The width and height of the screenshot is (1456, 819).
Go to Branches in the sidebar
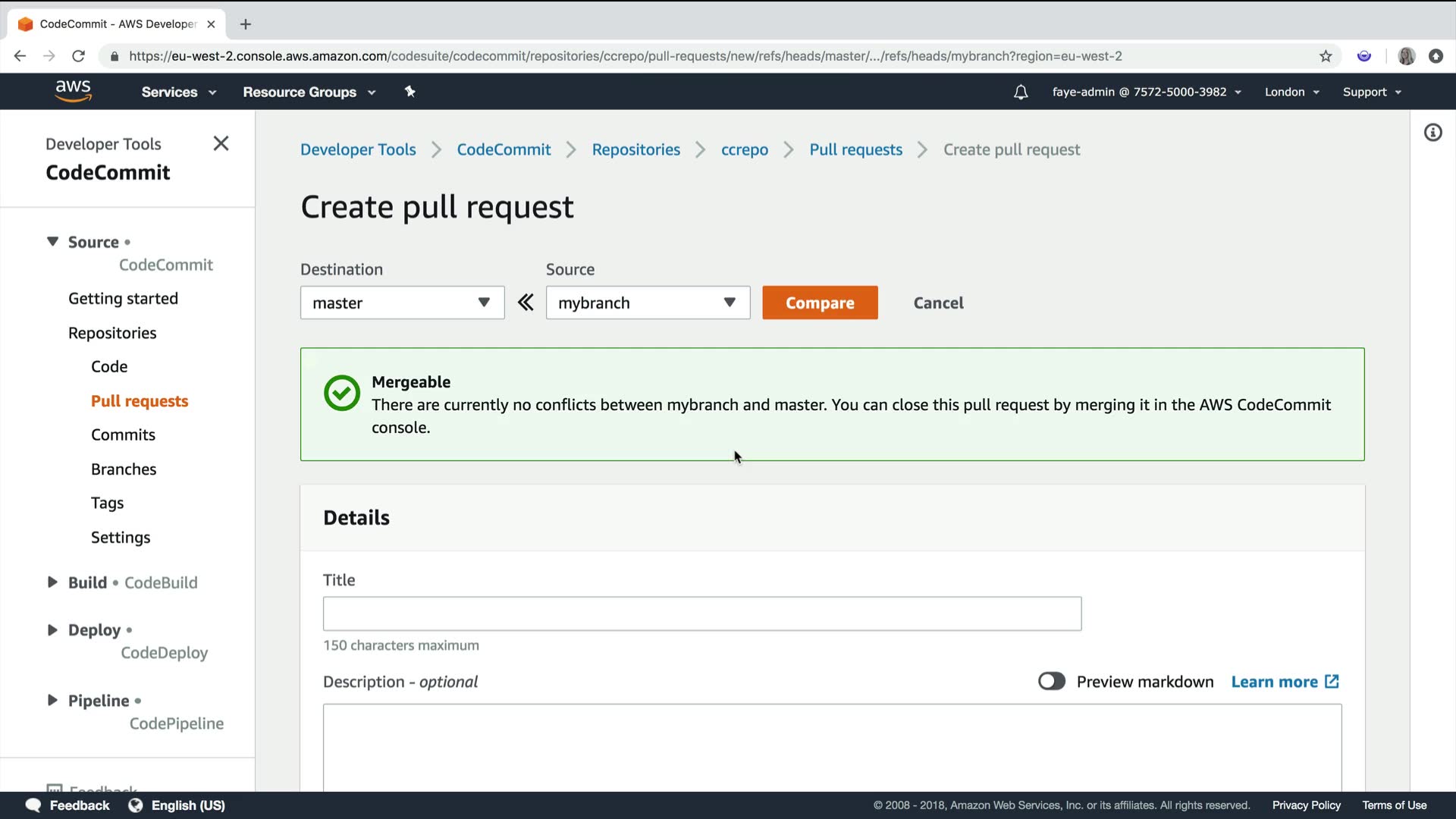(x=124, y=469)
